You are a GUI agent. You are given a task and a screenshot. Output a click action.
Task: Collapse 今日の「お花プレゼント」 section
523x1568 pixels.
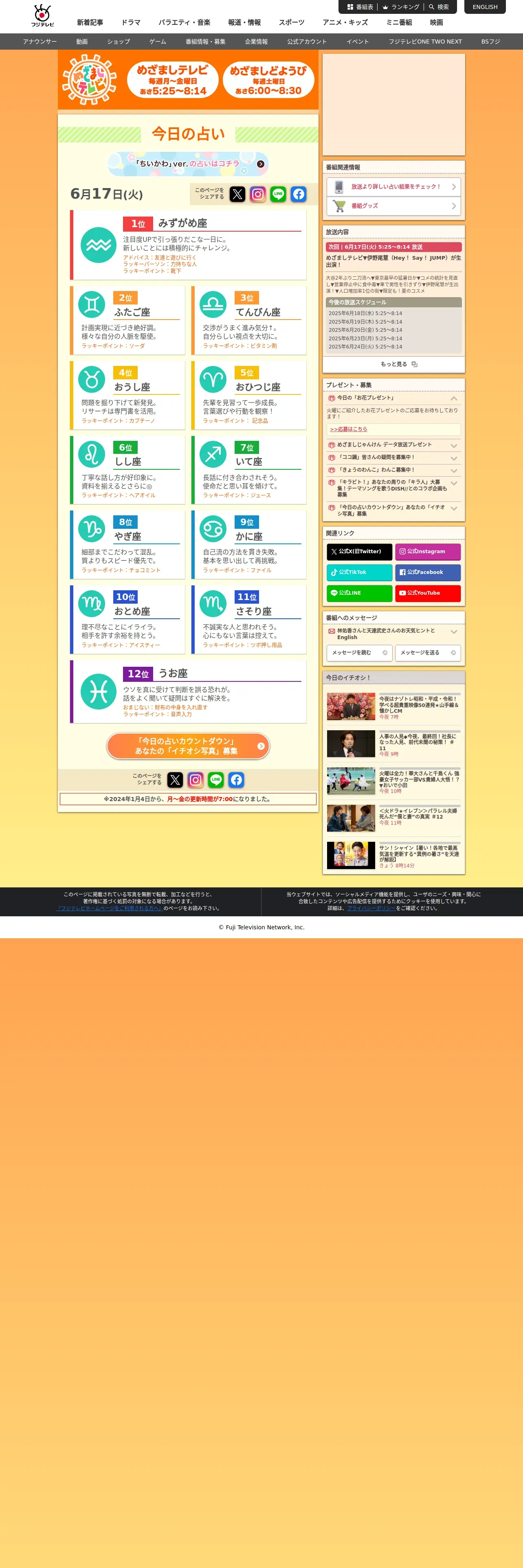pyautogui.click(x=454, y=398)
